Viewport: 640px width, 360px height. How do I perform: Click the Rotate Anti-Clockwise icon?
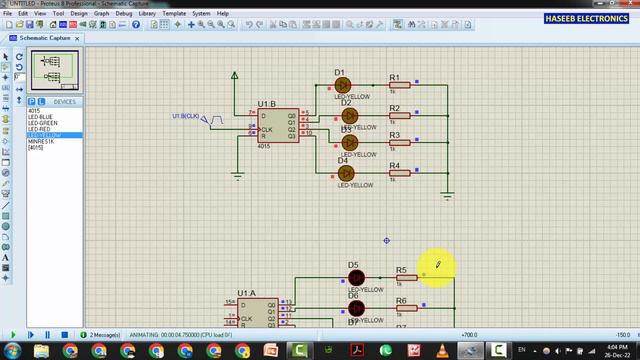pyautogui.click(x=19, y=67)
